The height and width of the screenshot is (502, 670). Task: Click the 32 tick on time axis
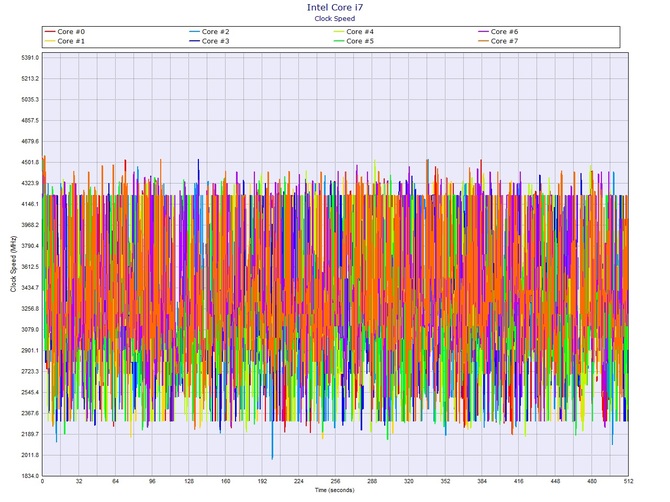click(x=79, y=481)
